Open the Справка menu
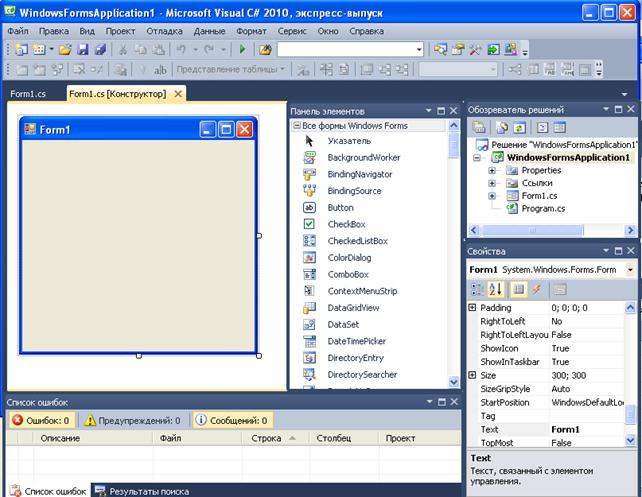The image size is (642, 497). click(366, 31)
